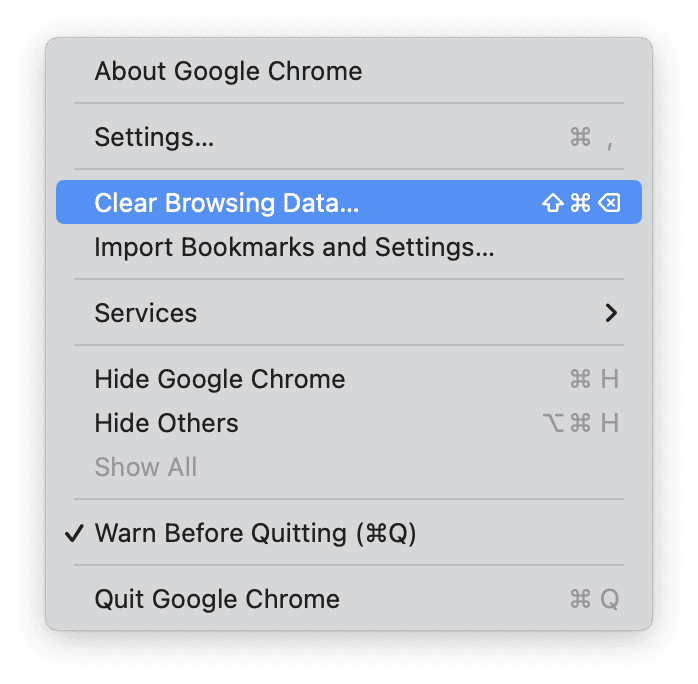Click the H key hint beside Hide Others
Image resolution: width=698 pixels, height=684 pixels.
tap(609, 424)
